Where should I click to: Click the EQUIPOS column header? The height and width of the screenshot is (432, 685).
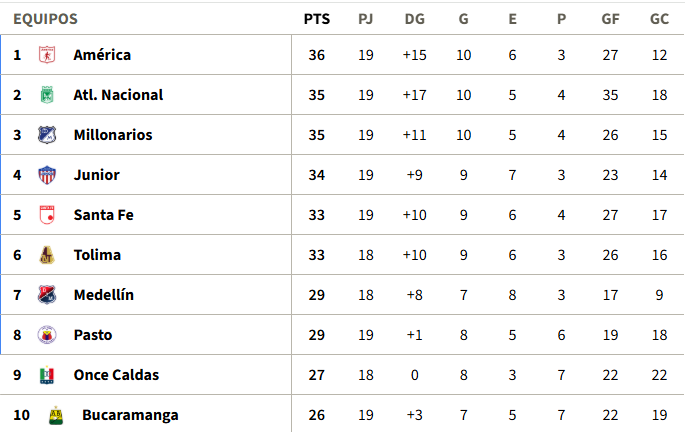coord(45,19)
